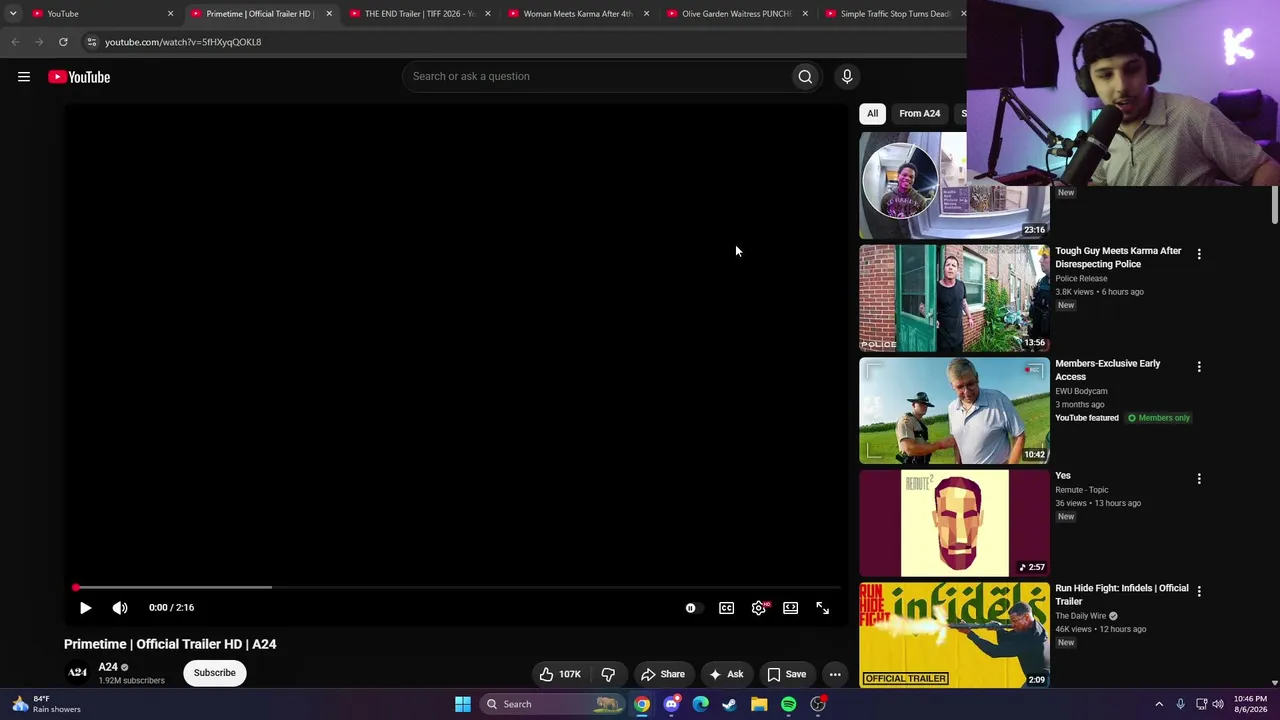1280x720 pixels.
Task: Open File Explorer from taskbar
Action: point(759,704)
